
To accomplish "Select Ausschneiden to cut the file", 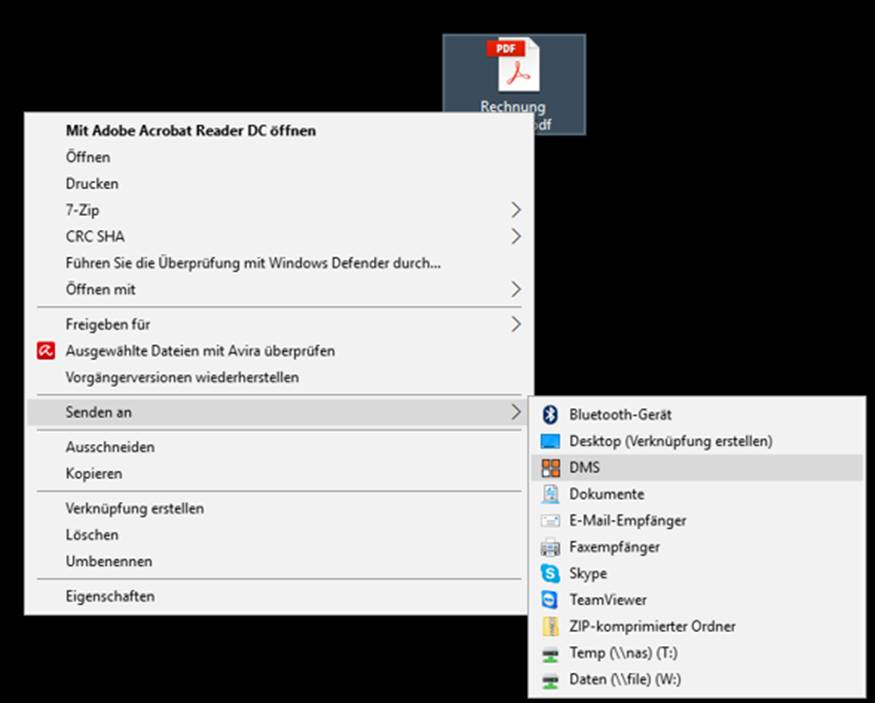I will click(x=279, y=447).
